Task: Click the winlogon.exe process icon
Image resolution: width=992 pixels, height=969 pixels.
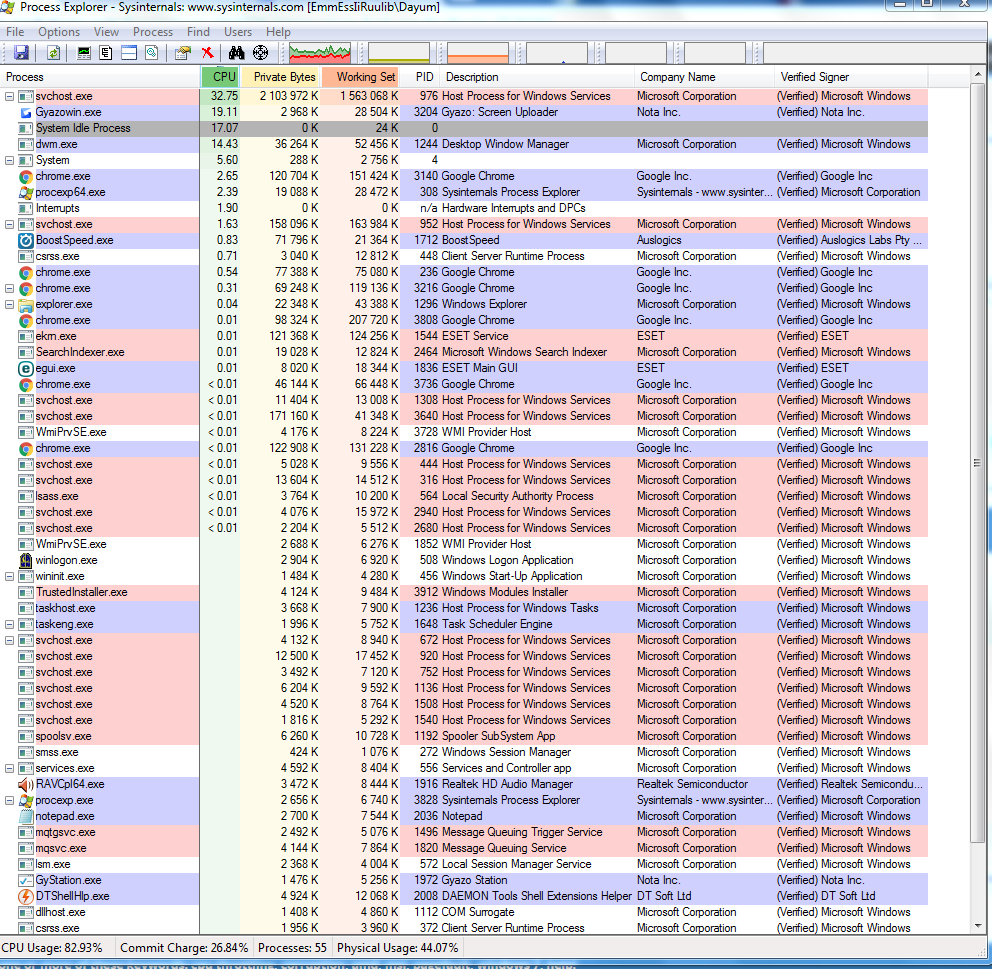Action: (26, 560)
